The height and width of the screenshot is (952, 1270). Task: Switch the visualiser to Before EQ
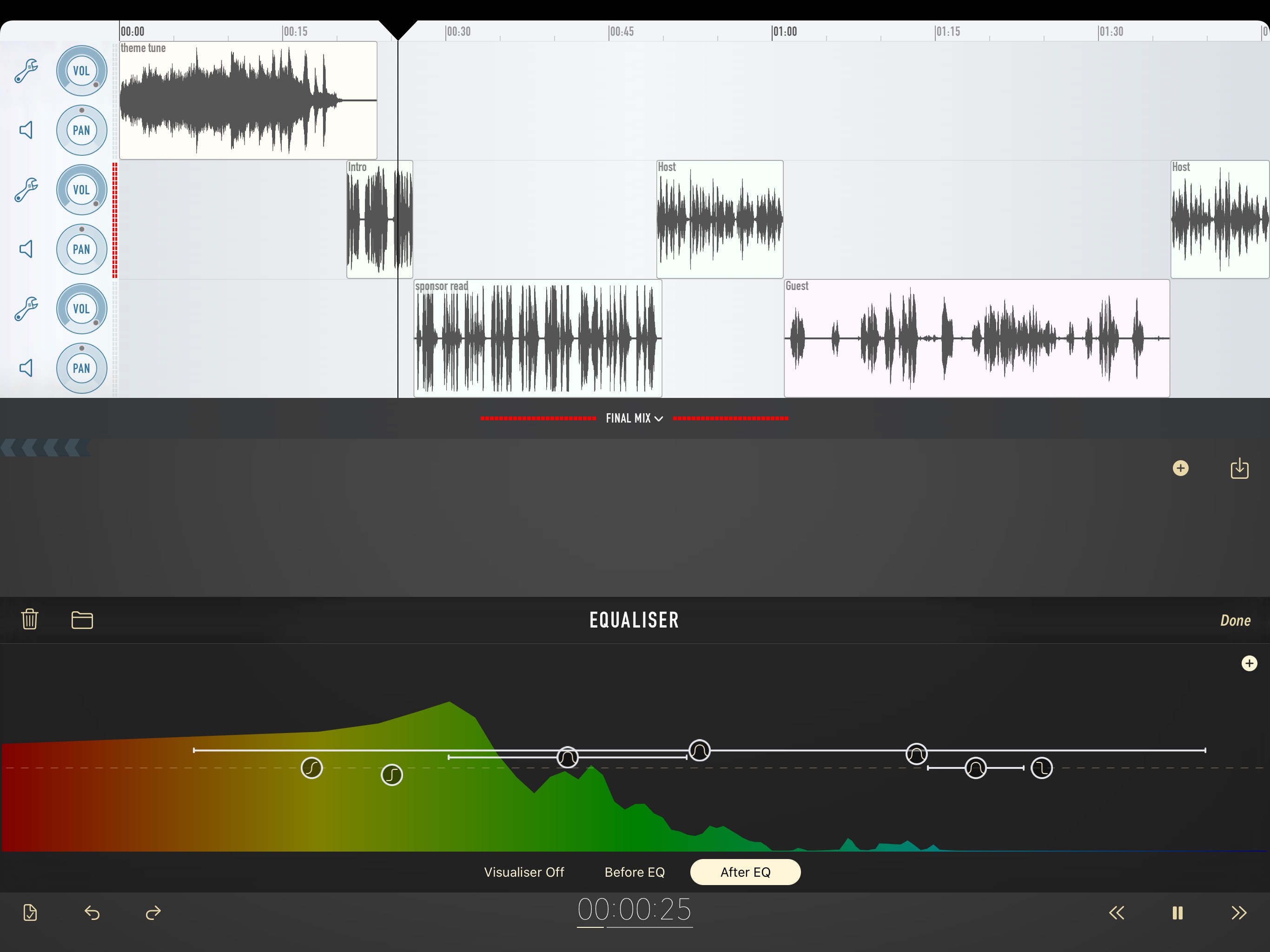tap(635, 872)
